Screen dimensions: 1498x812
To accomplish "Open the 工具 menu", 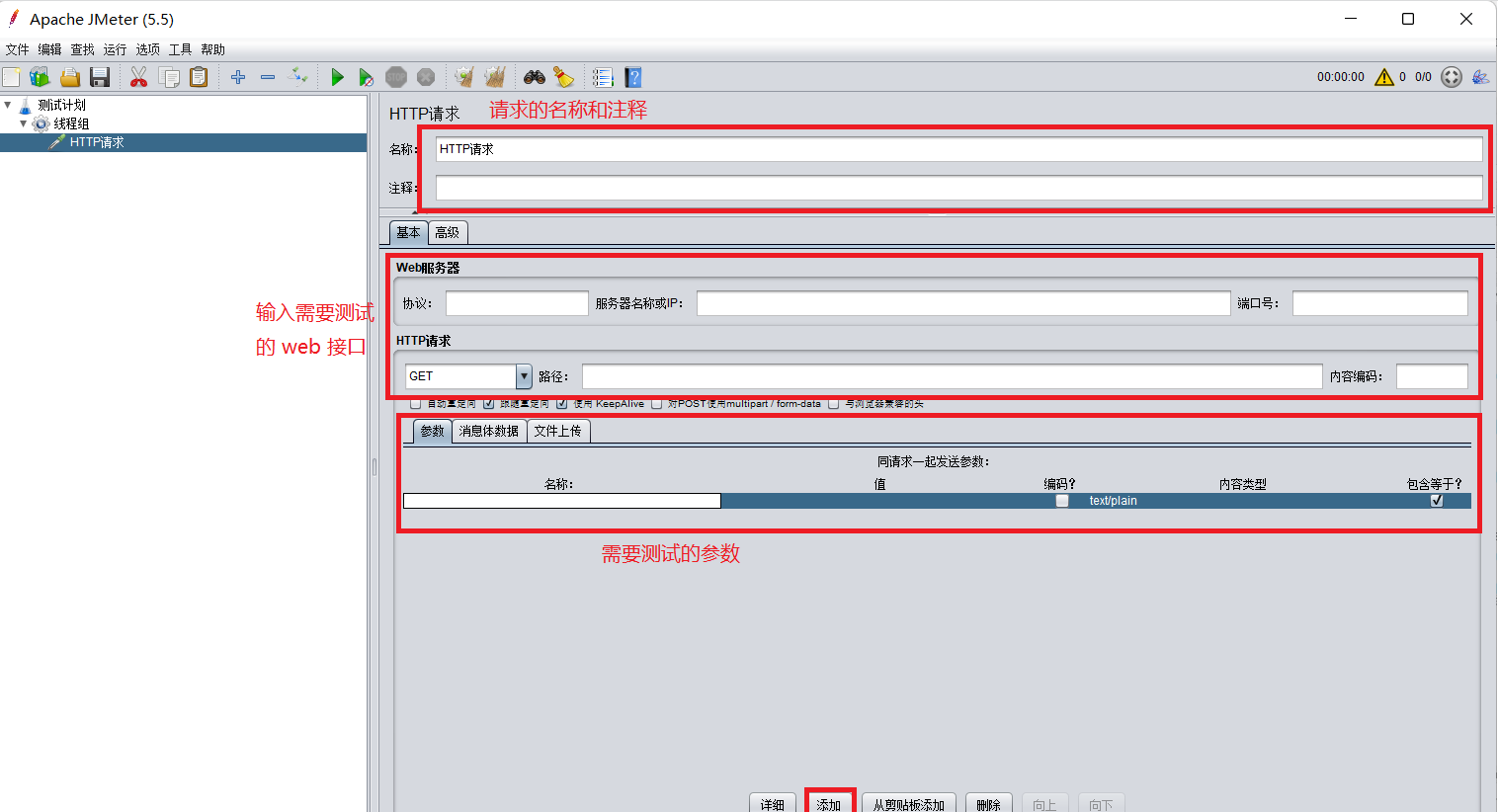I will [x=181, y=49].
